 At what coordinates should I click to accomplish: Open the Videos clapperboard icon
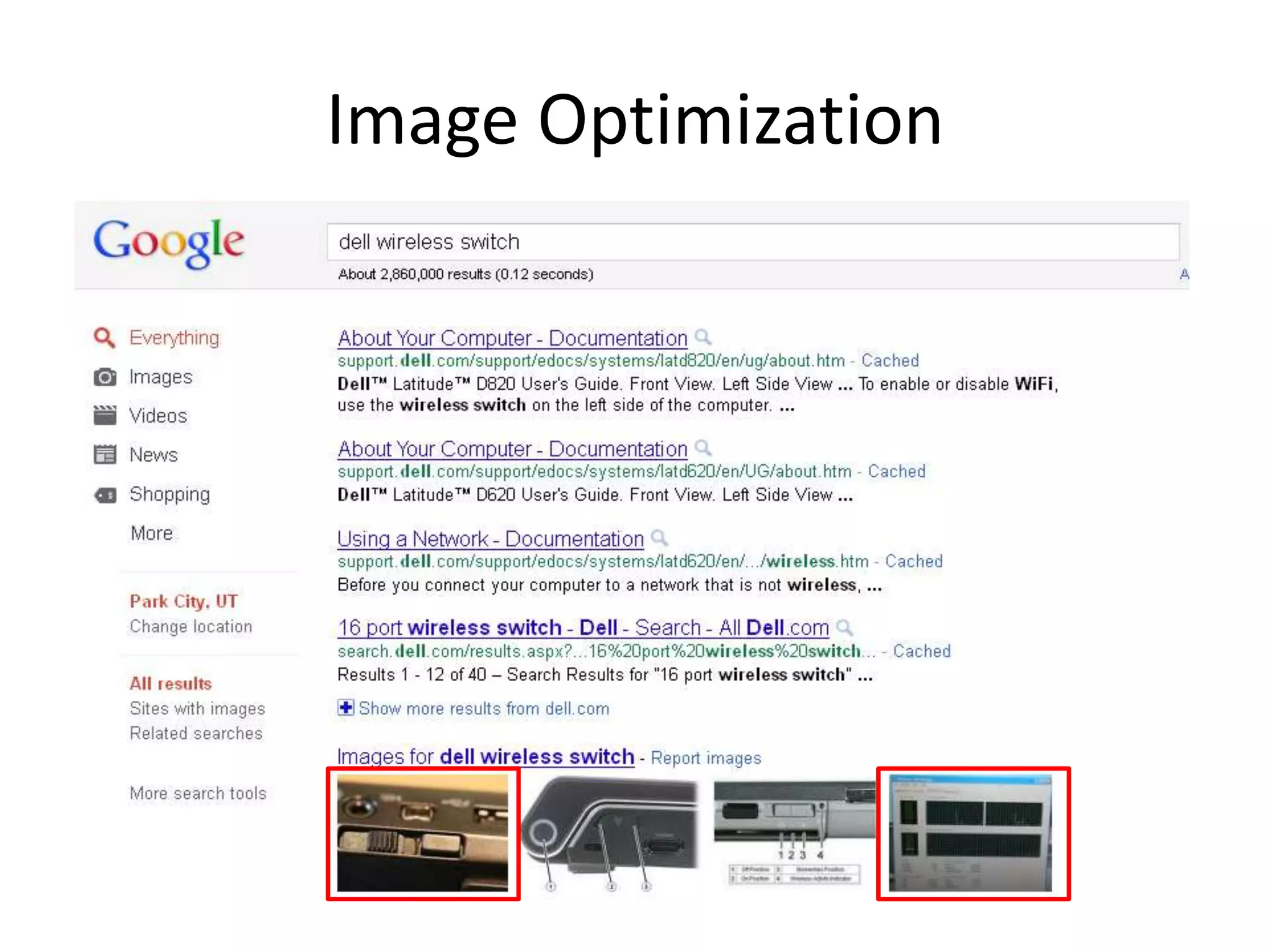point(105,415)
